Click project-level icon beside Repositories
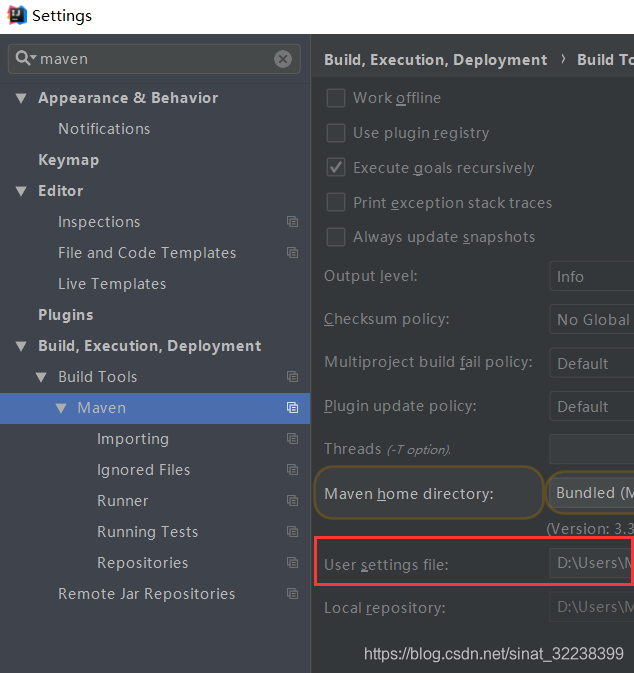Image resolution: width=634 pixels, height=673 pixels. 292,562
